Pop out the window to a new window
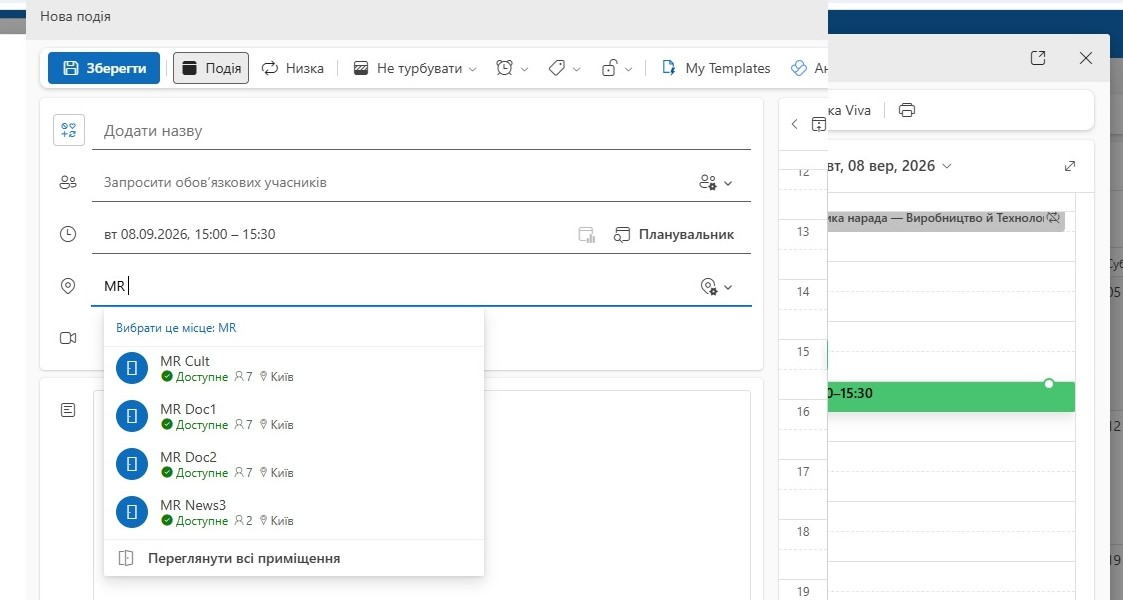 (x=1038, y=58)
